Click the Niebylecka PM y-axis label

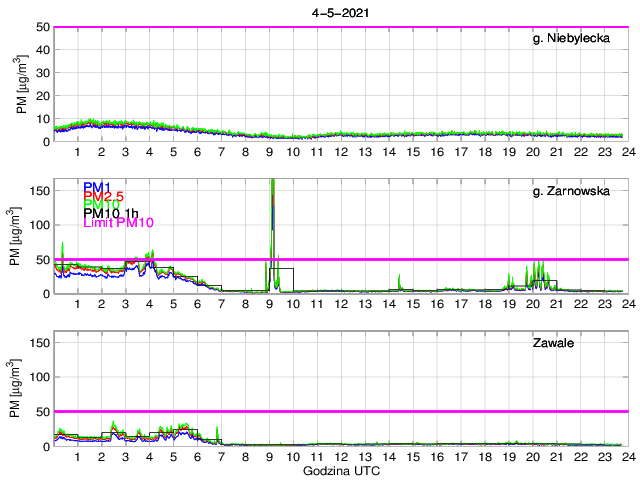(x=22, y=85)
